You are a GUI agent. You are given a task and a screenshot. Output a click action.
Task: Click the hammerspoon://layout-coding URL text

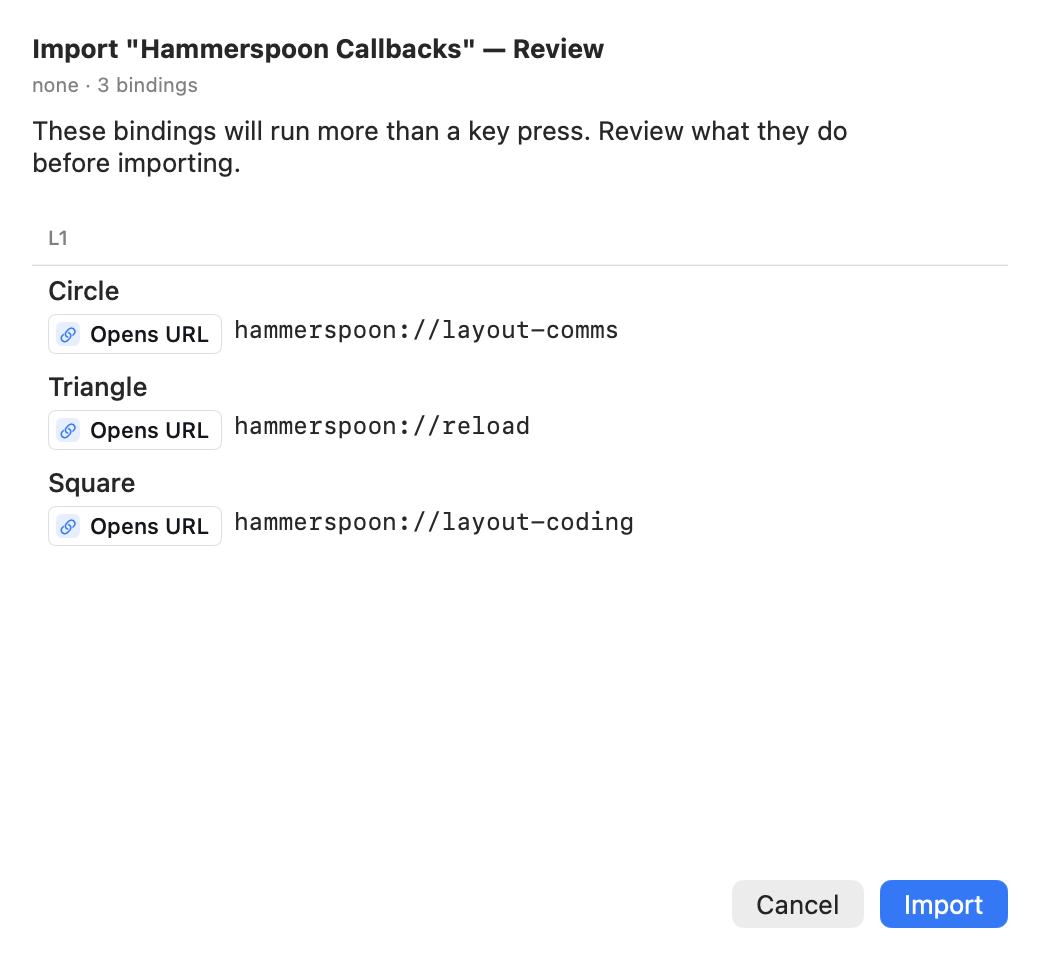click(434, 523)
